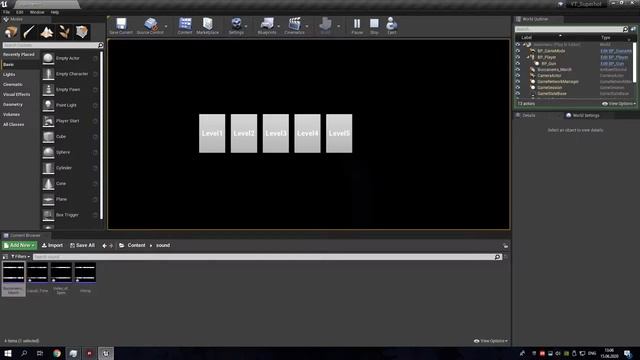Select the Paint mode brush icon
This screenshot has height=360, width=640.
pos(29,32)
